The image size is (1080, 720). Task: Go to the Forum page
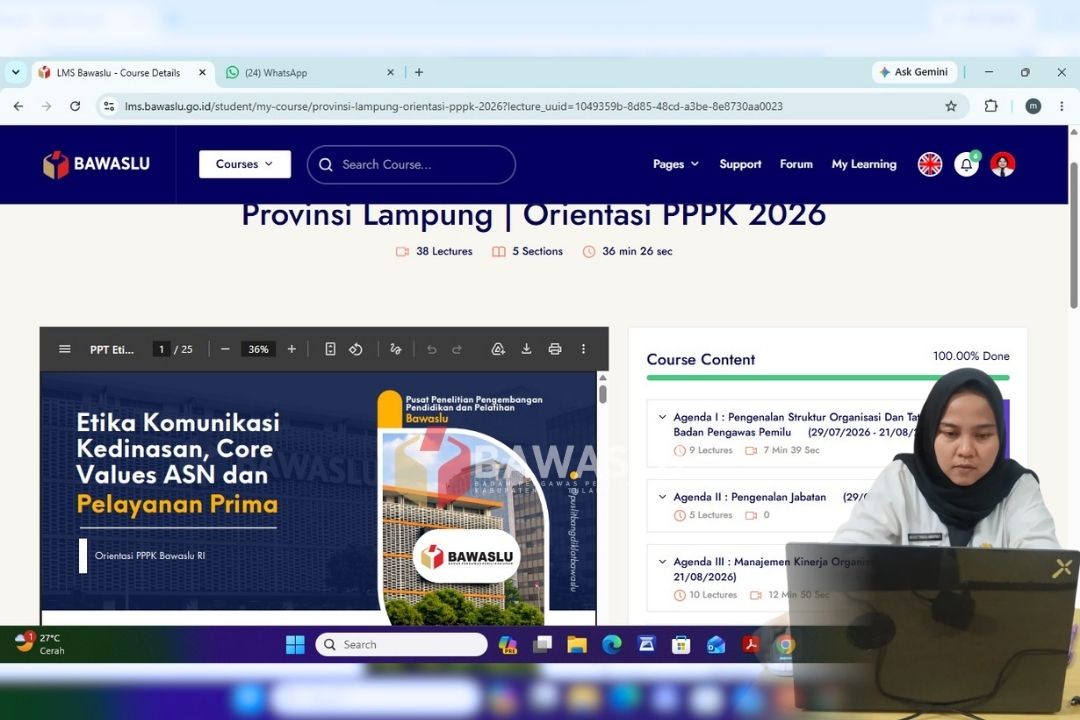pyautogui.click(x=796, y=164)
